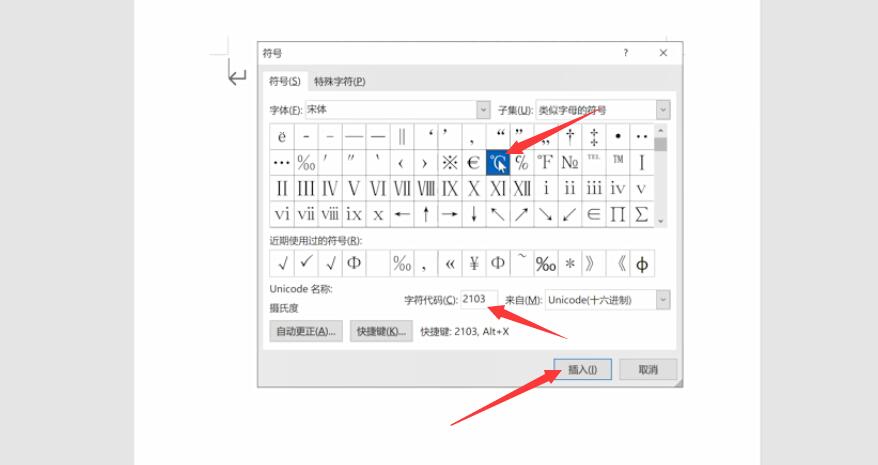Pick Roman numeral Ⅻ in grid
The width and height of the screenshot is (878, 465).
(x=522, y=188)
